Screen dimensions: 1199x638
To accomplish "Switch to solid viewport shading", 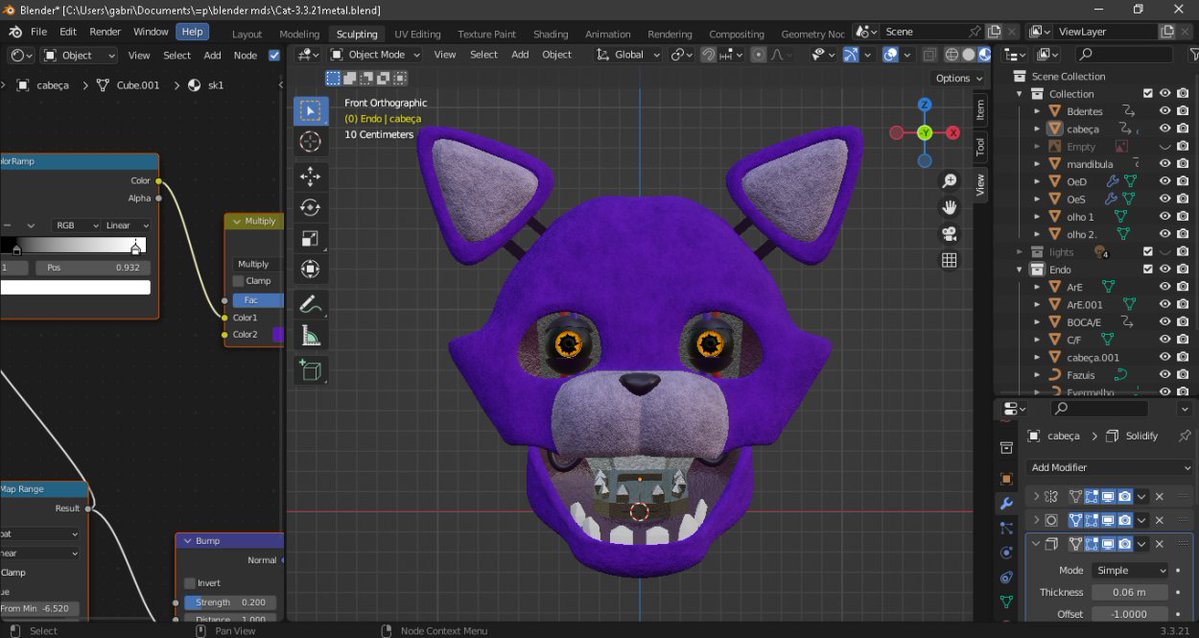I will pyautogui.click(x=969, y=55).
